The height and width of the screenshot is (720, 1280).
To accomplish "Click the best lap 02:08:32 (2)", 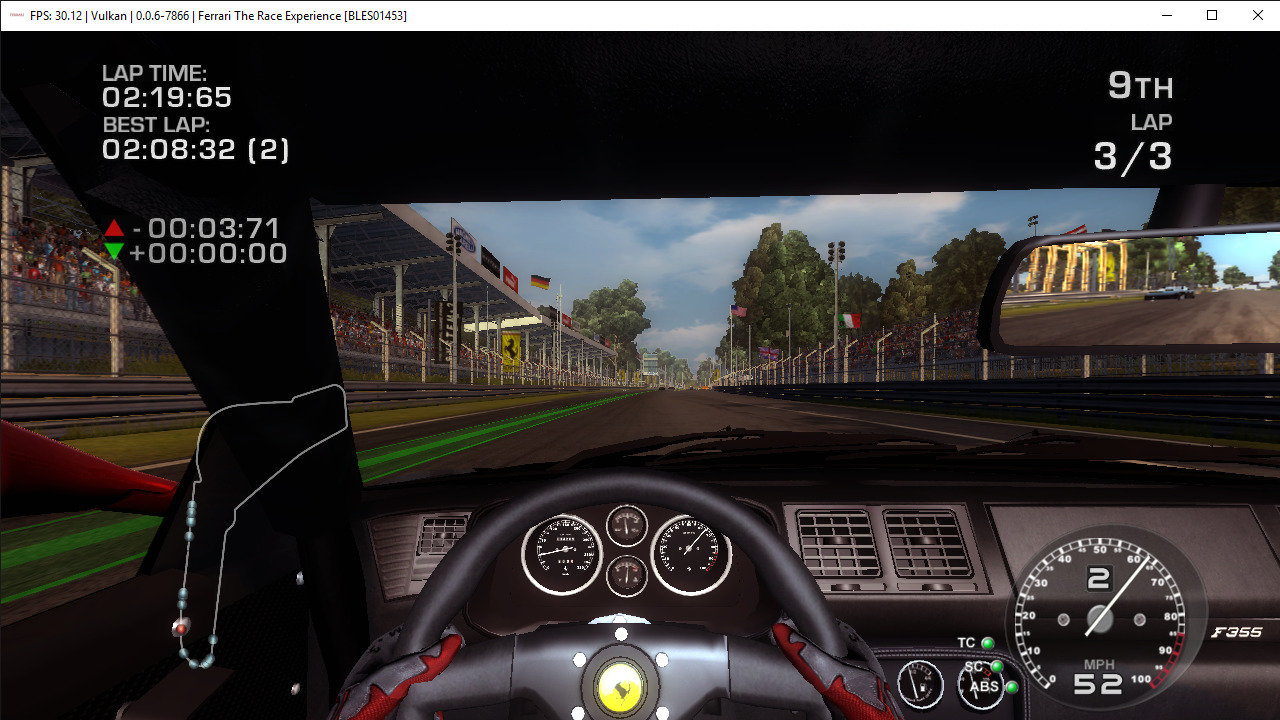I will (x=196, y=150).
